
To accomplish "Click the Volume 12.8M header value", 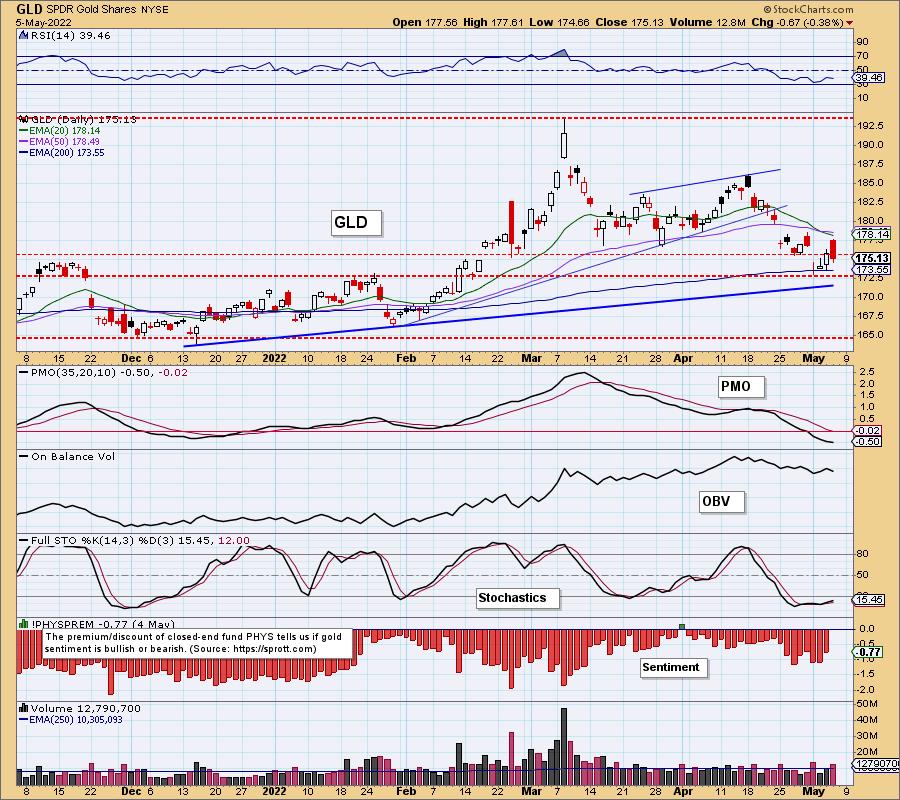I will pyautogui.click(x=707, y=22).
